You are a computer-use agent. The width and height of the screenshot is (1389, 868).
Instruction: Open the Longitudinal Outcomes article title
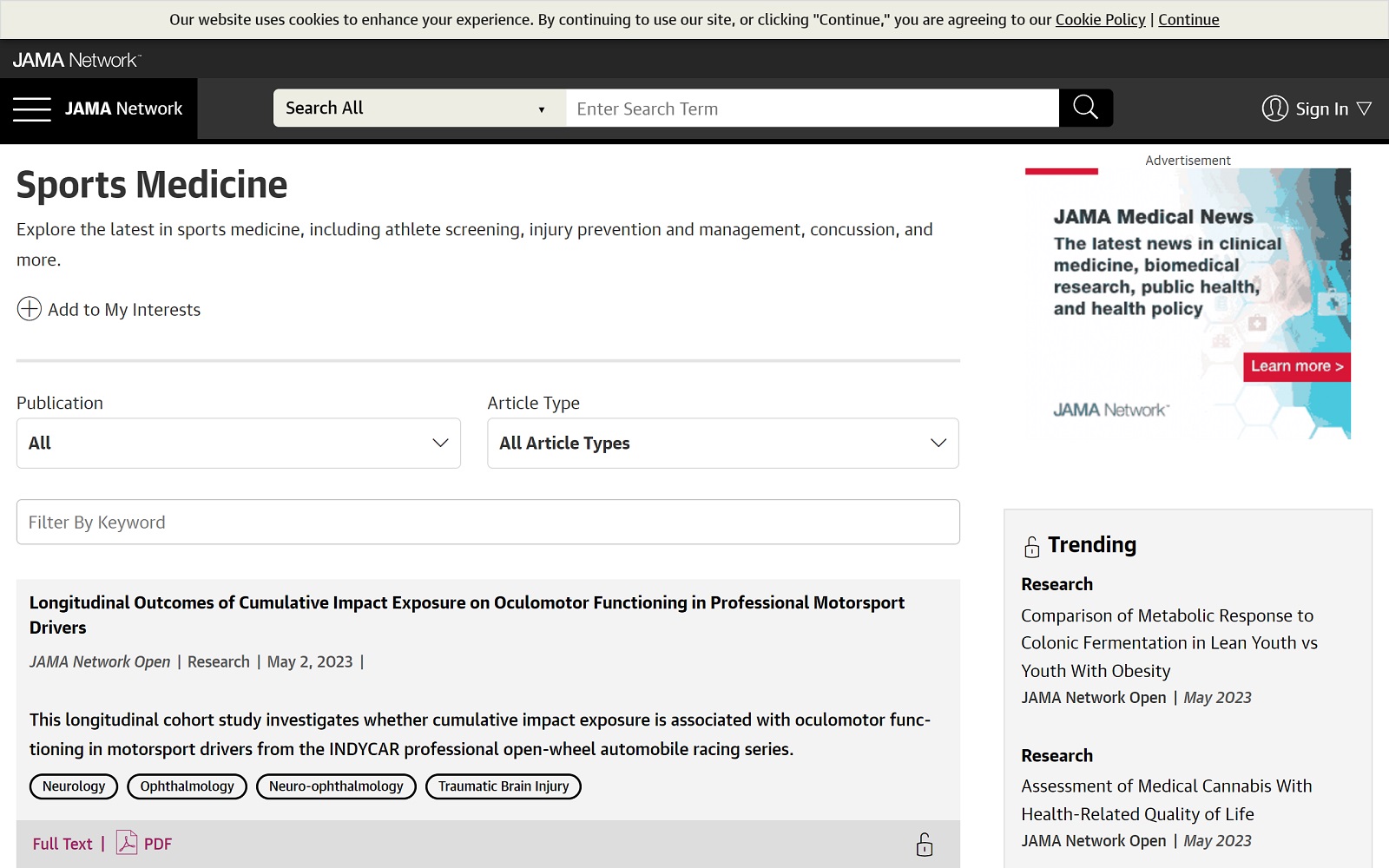(x=467, y=615)
